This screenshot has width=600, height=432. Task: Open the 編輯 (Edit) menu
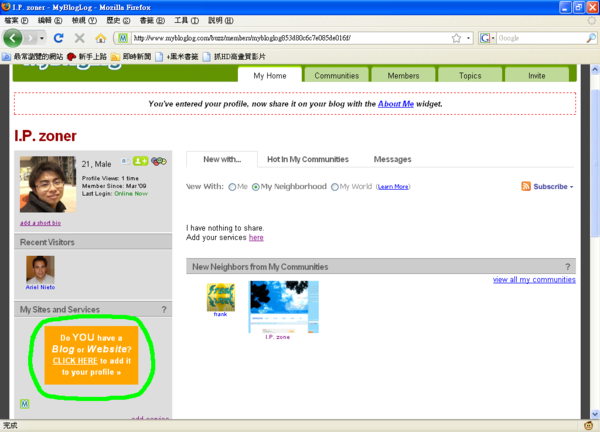[x=50, y=20]
